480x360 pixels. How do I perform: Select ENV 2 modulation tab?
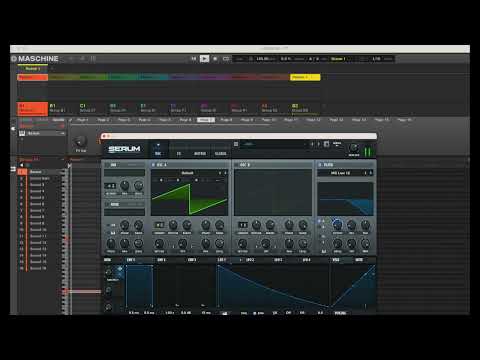(x=161, y=260)
